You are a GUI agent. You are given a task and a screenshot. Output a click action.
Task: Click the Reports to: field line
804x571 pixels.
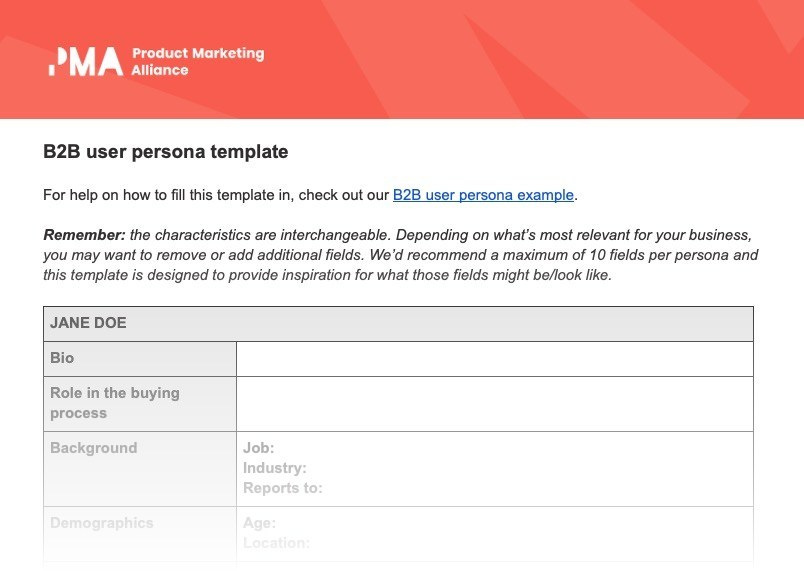pyautogui.click(x=283, y=488)
